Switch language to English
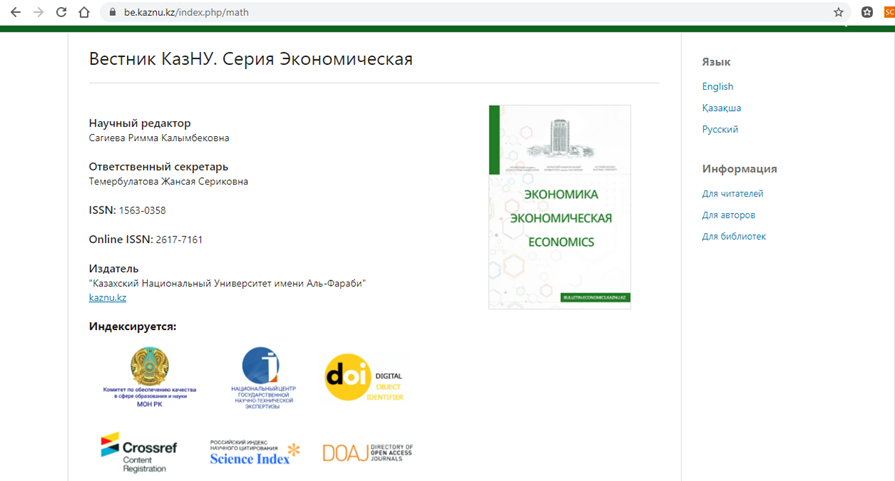The image size is (895, 481). (x=717, y=86)
